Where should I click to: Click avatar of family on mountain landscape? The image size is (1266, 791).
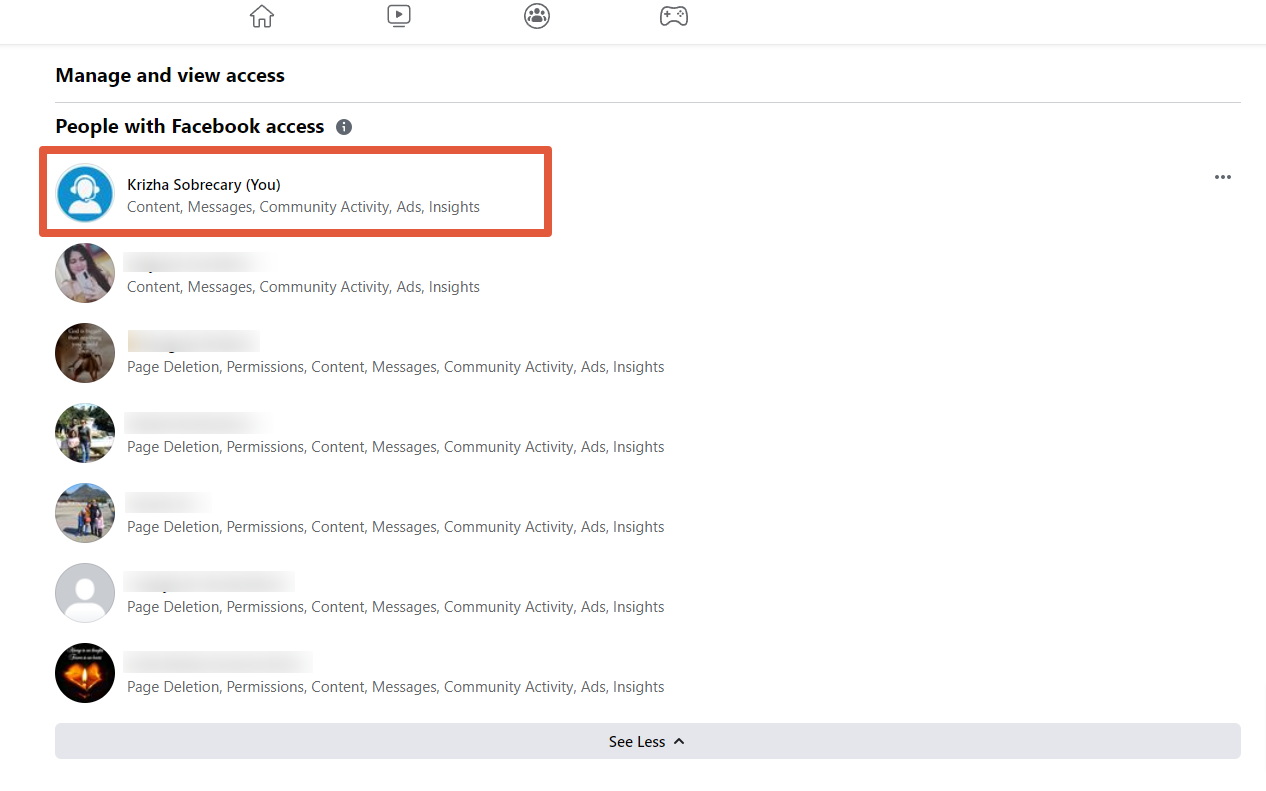(85, 513)
